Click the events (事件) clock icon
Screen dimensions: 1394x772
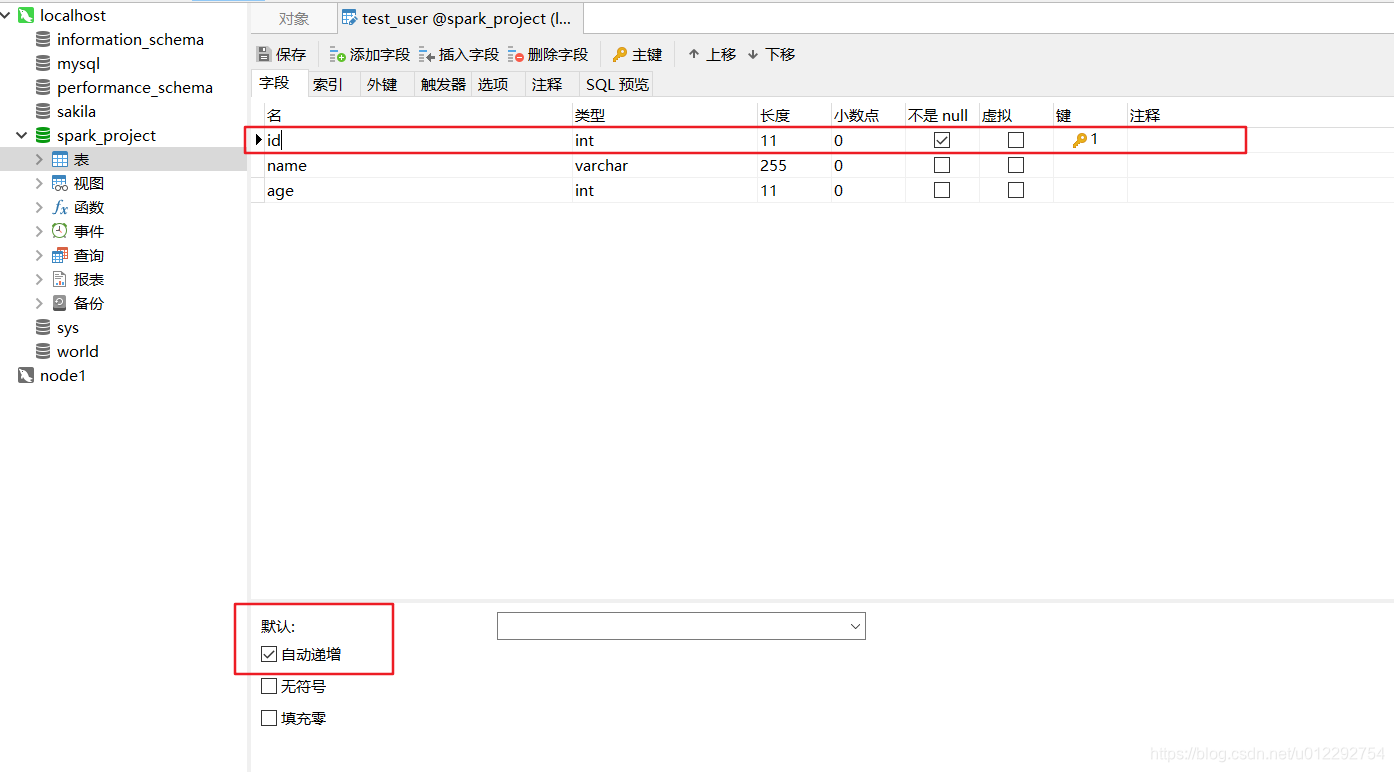click(x=60, y=231)
